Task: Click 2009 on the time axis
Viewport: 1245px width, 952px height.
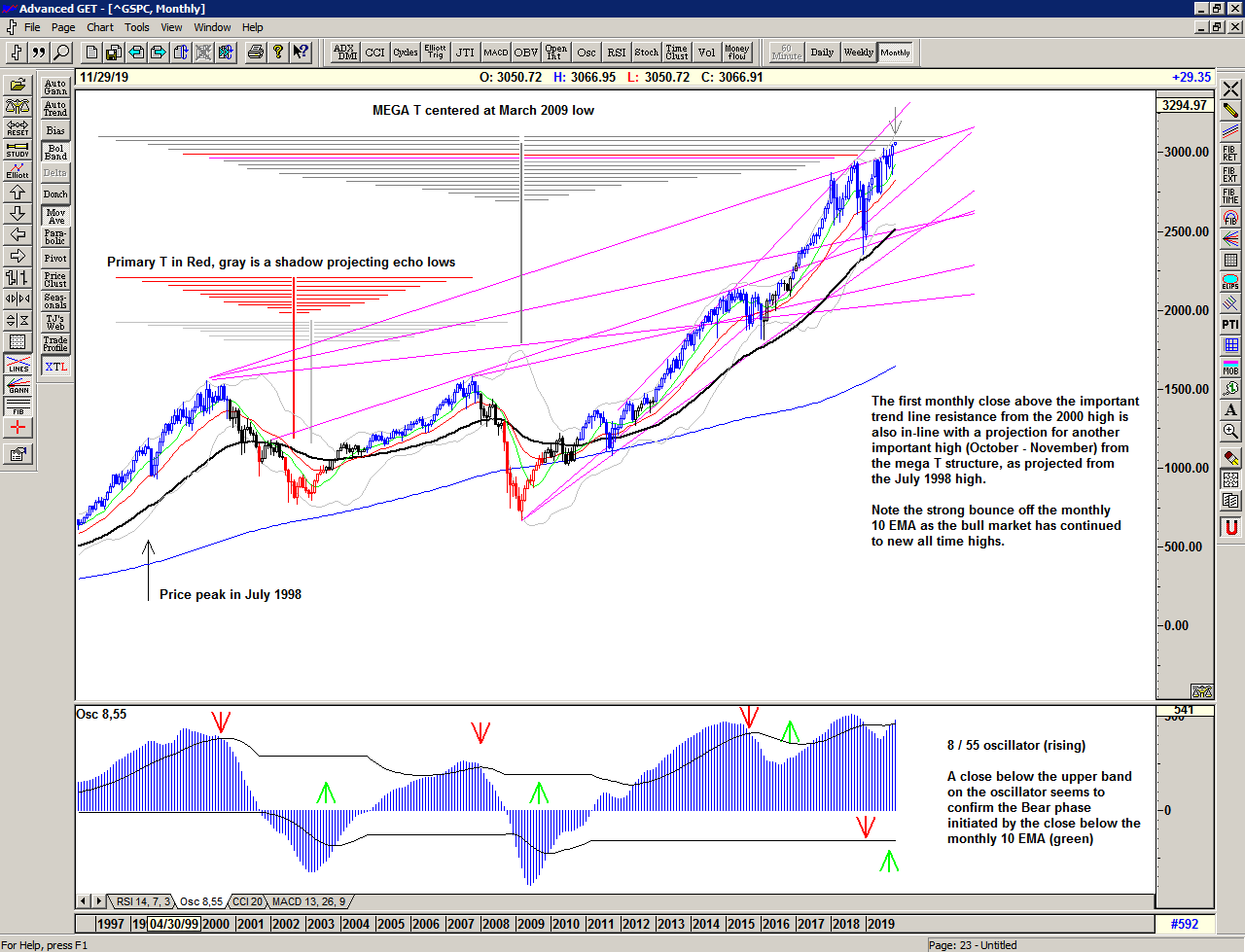Action: 530,924
